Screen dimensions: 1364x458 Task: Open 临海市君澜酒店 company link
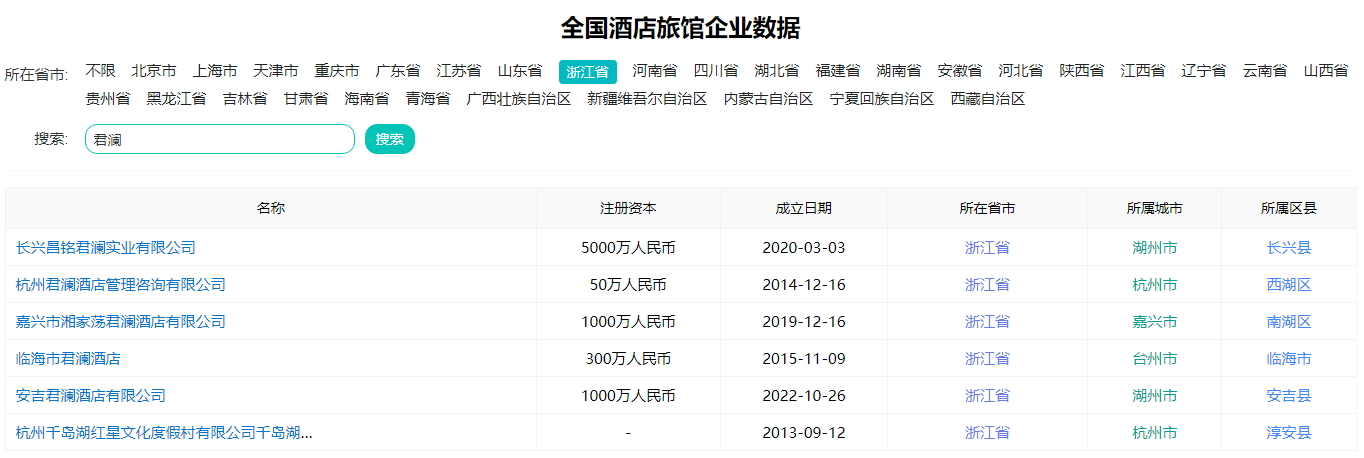[x=68, y=359]
